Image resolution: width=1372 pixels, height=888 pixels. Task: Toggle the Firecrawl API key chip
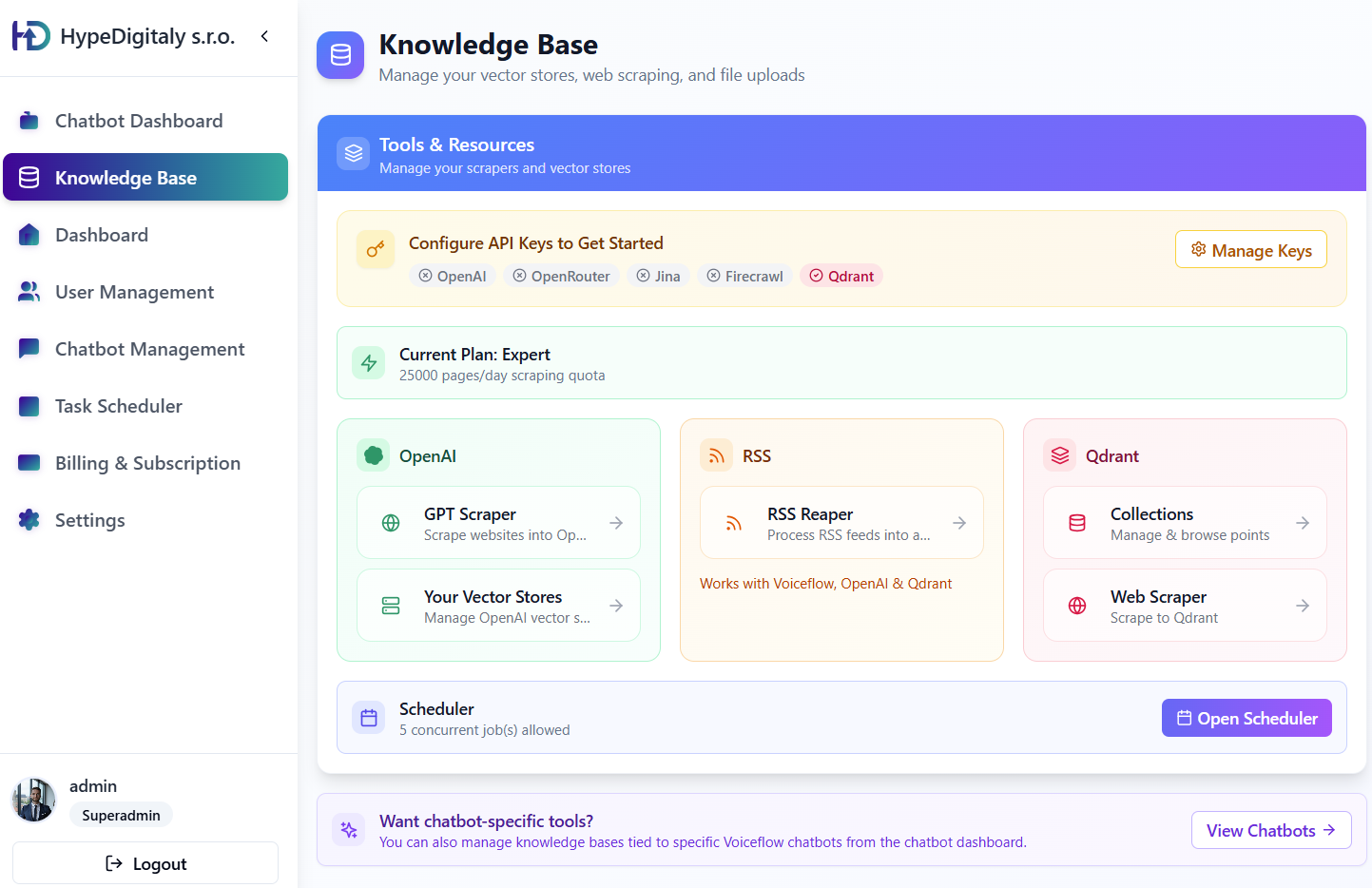[744, 276]
